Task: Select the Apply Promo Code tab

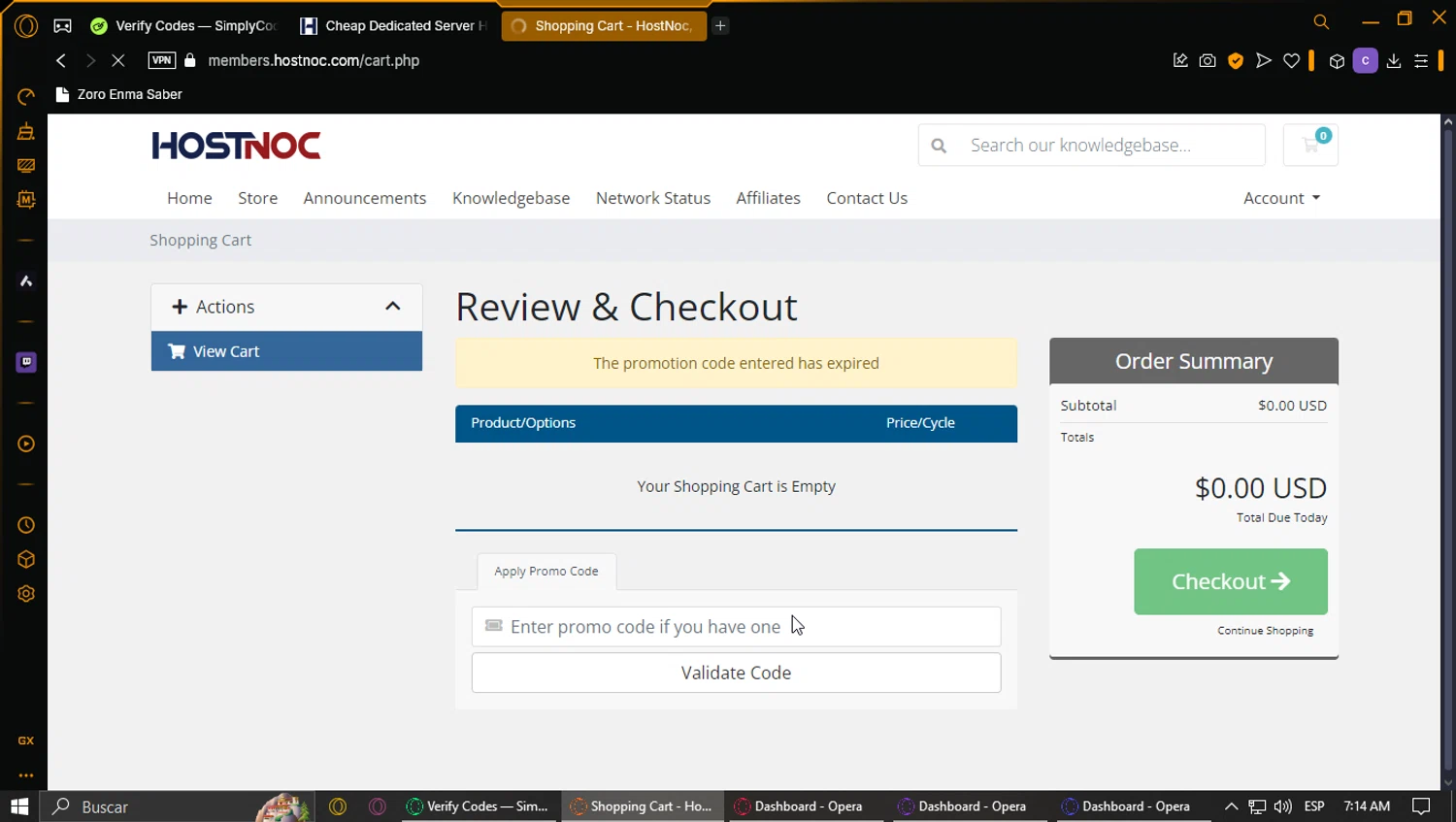Action: 546,571
